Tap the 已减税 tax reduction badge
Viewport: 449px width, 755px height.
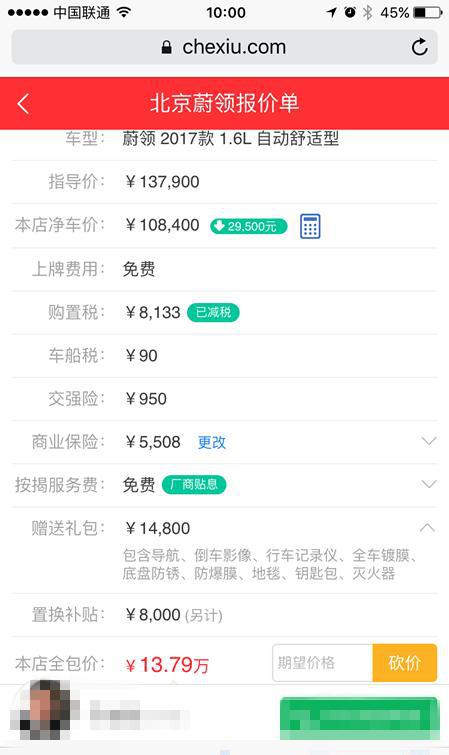213,312
